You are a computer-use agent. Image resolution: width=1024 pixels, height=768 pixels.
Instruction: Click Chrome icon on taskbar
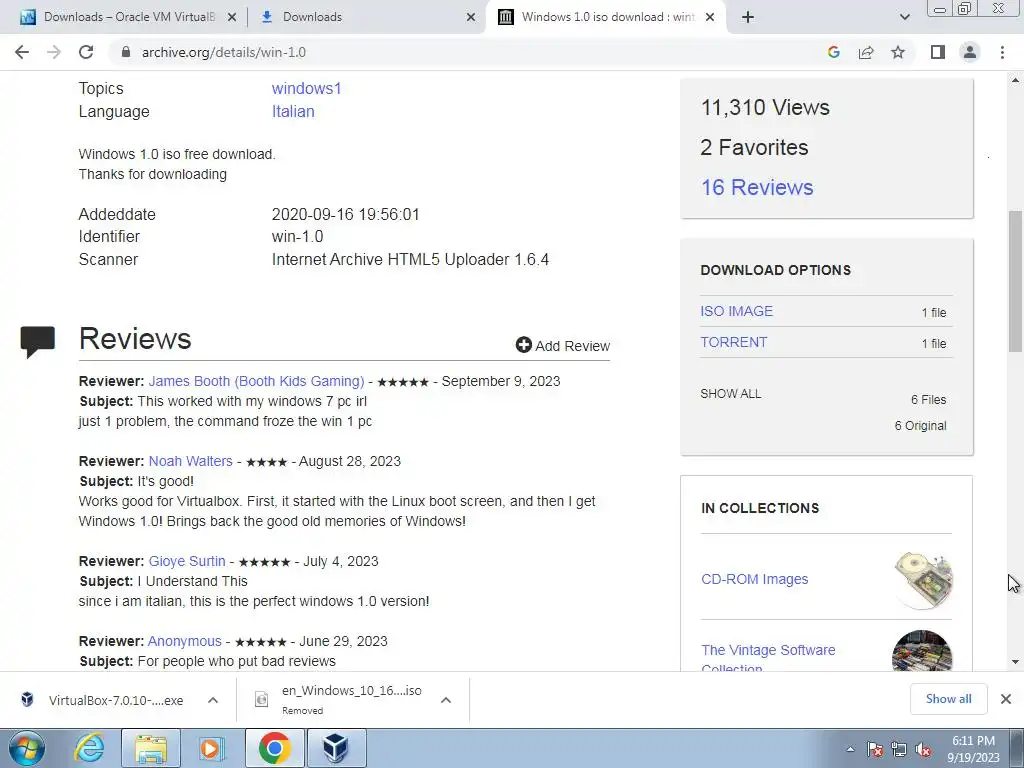(274, 748)
